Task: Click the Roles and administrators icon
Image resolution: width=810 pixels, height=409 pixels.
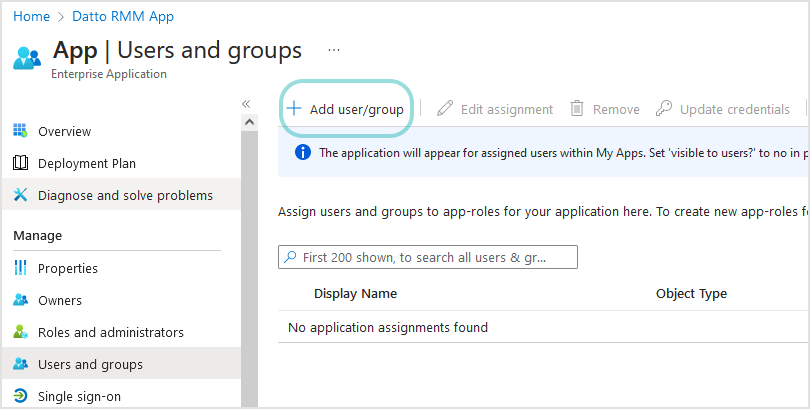Action: click(20, 332)
